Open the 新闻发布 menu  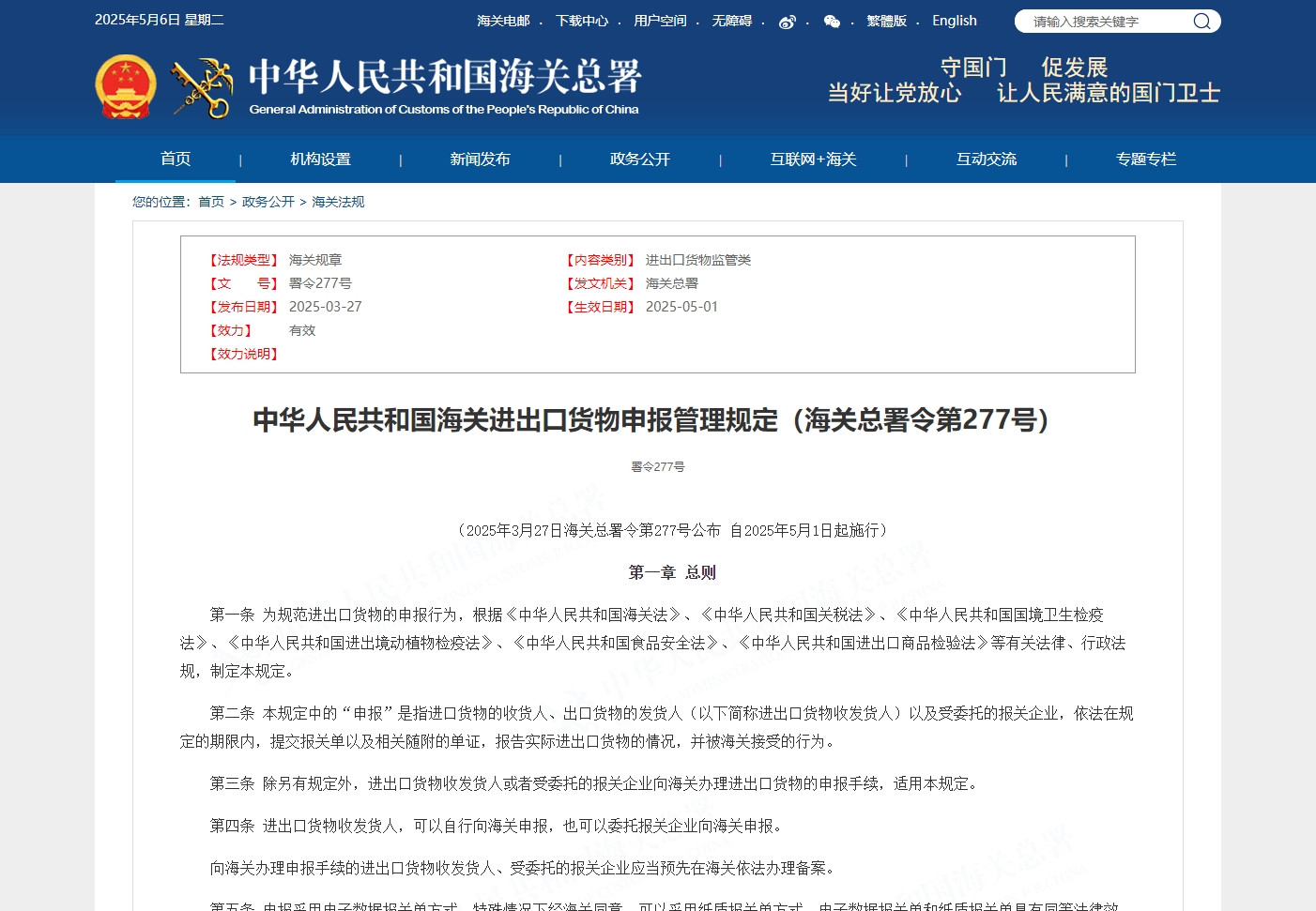[480, 159]
